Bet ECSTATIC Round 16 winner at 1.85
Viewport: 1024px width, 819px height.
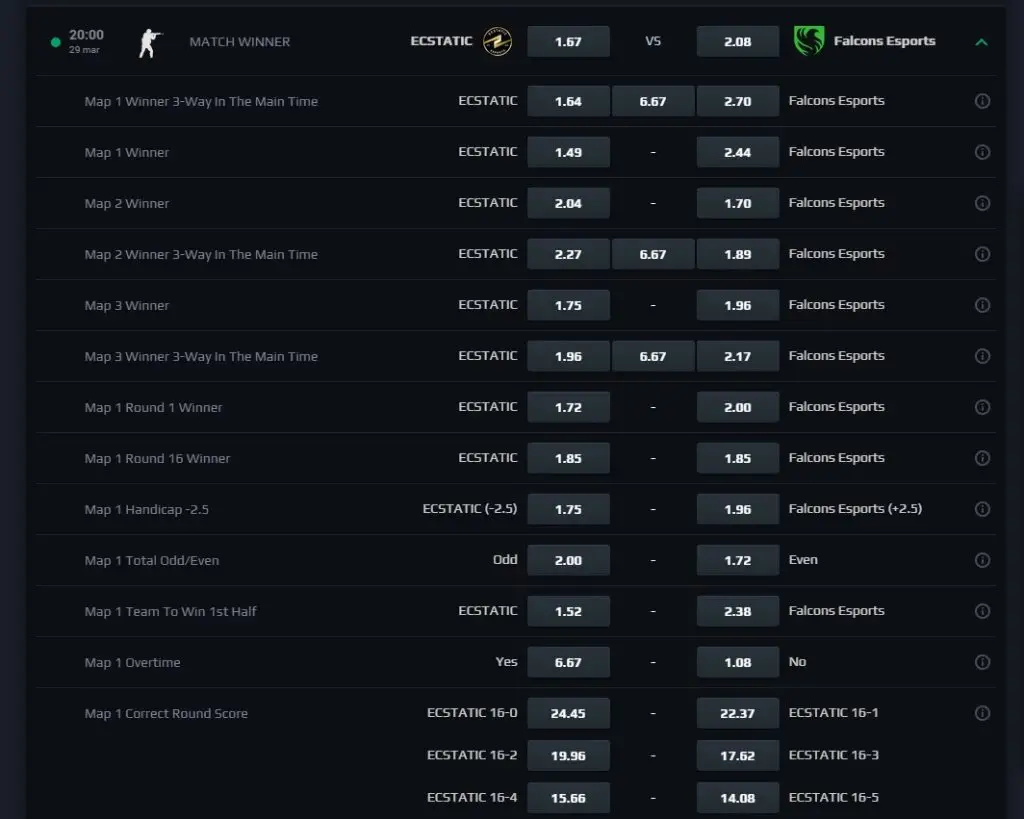click(568, 458)
